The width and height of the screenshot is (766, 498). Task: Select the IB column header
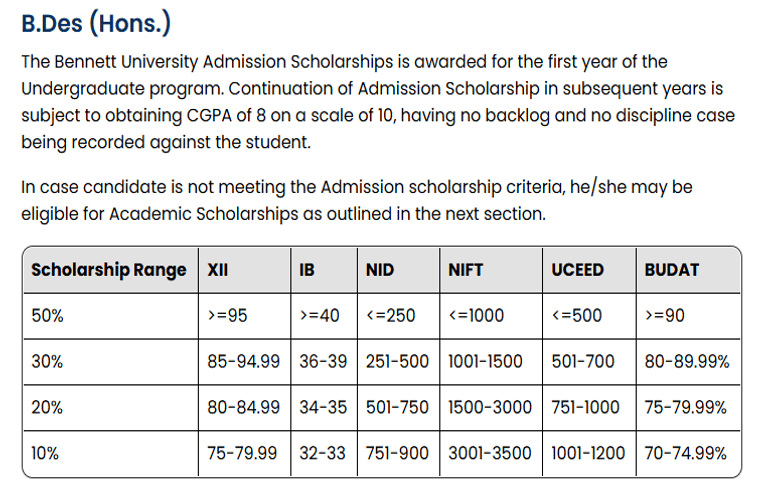point(308,270)
